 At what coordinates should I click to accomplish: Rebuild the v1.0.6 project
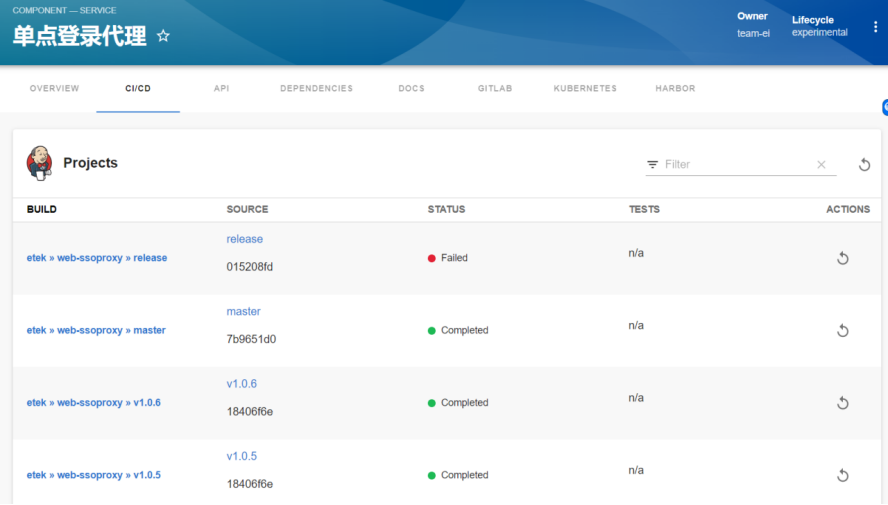(x=842, y=403)
